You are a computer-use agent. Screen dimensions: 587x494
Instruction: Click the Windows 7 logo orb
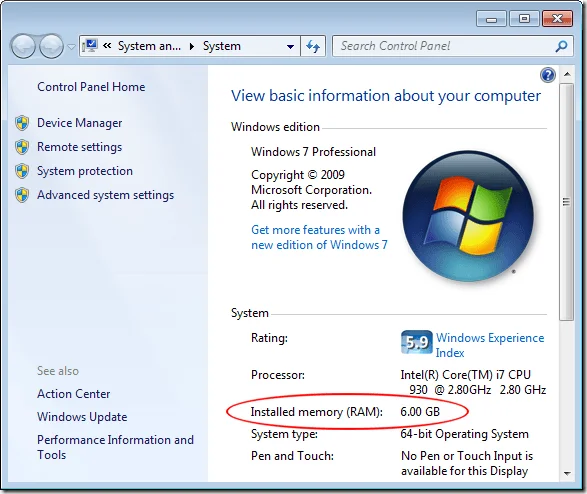(468, 216)
